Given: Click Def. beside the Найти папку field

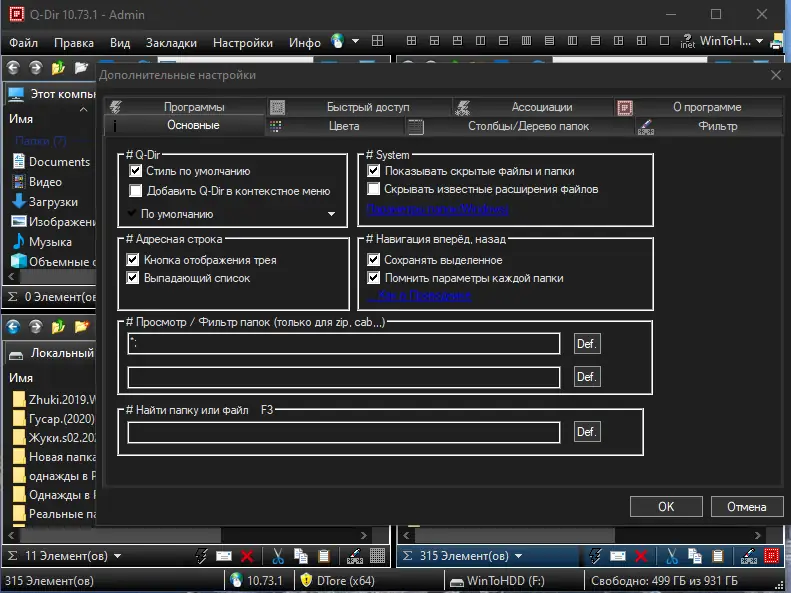Looking at the screenshot, I should 587,432.
